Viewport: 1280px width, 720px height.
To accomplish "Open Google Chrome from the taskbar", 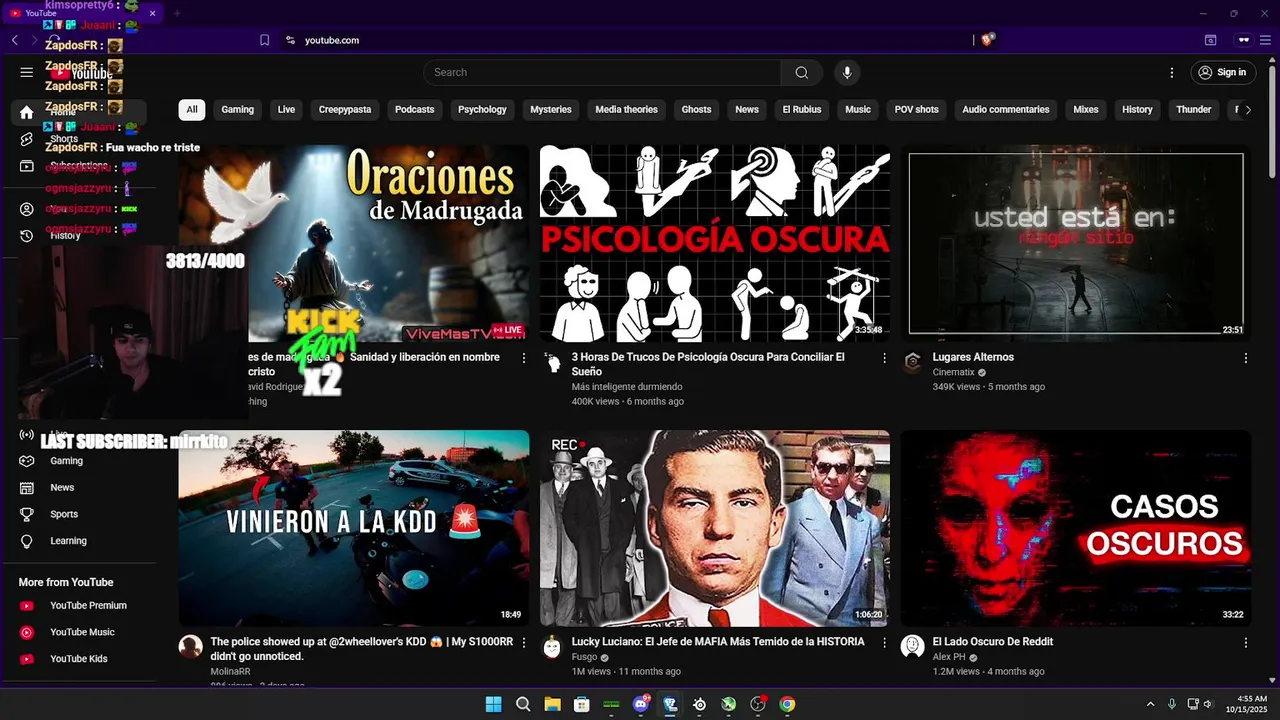I will [x=787, y=704].
